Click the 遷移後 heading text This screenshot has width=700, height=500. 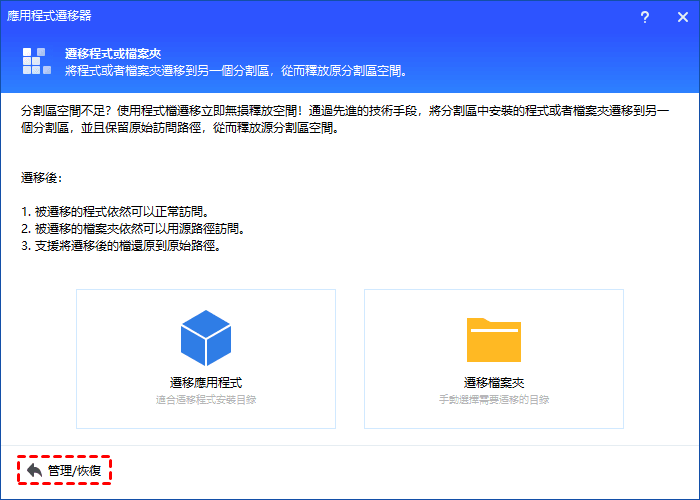click(42, 178)
